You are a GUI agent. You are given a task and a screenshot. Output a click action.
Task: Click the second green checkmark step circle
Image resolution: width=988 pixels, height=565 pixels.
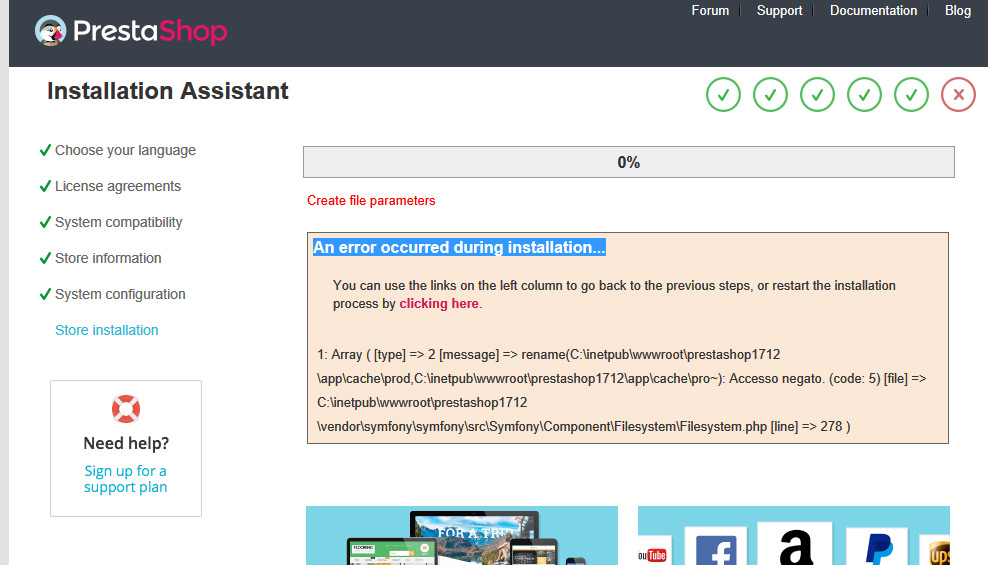point(770,94)
